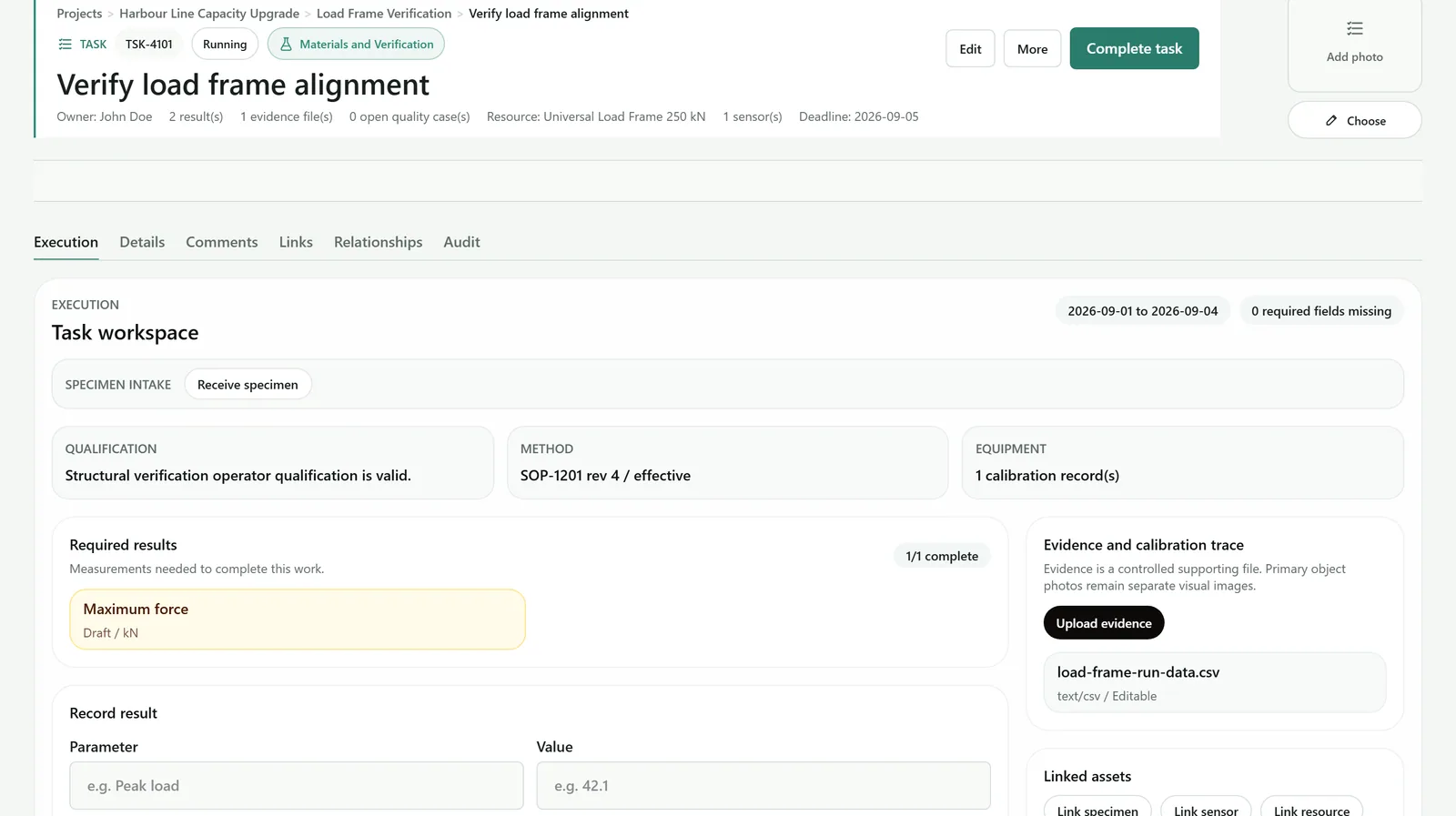1456x816 pixels.
Task: Switch to the Details tab
Action: pos(142,242)
